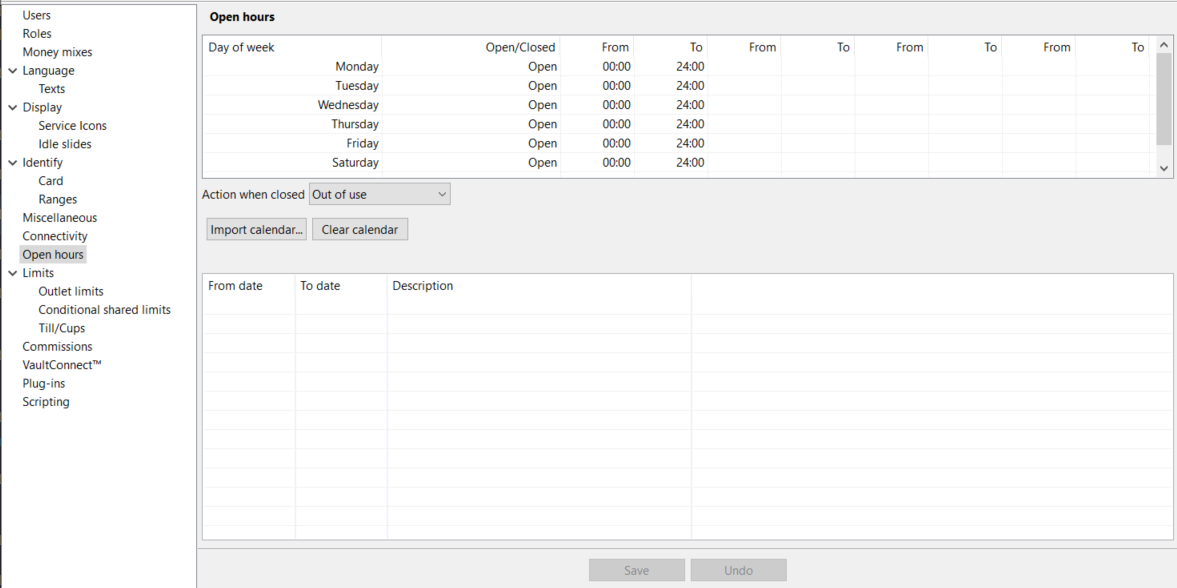
Task: Select Roles in the sidebar
Action: pyautogui.click(x=36, y=33)
